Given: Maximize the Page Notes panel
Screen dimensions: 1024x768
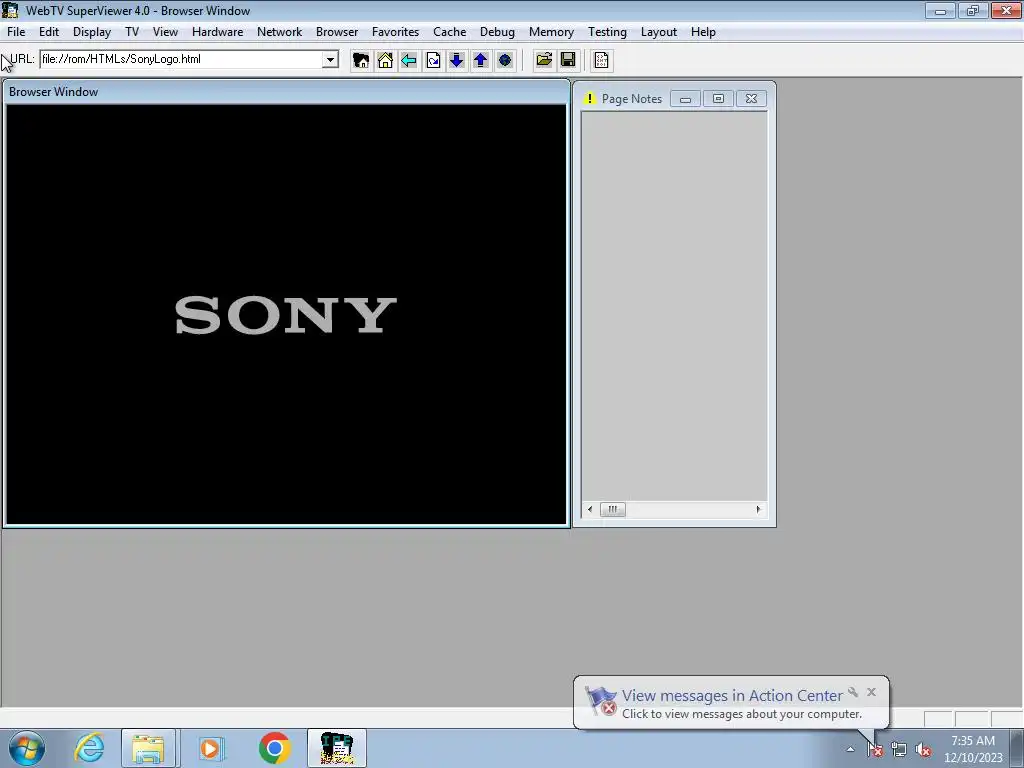Looking at the screenshot, I should pos(718,99).
